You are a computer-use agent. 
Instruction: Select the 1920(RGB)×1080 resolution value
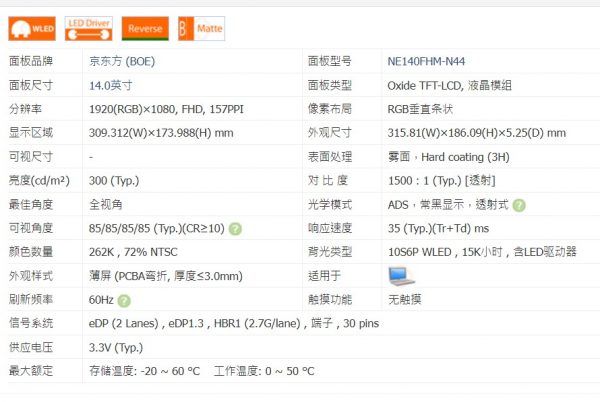pyautogui.click(x=166, y=109)
